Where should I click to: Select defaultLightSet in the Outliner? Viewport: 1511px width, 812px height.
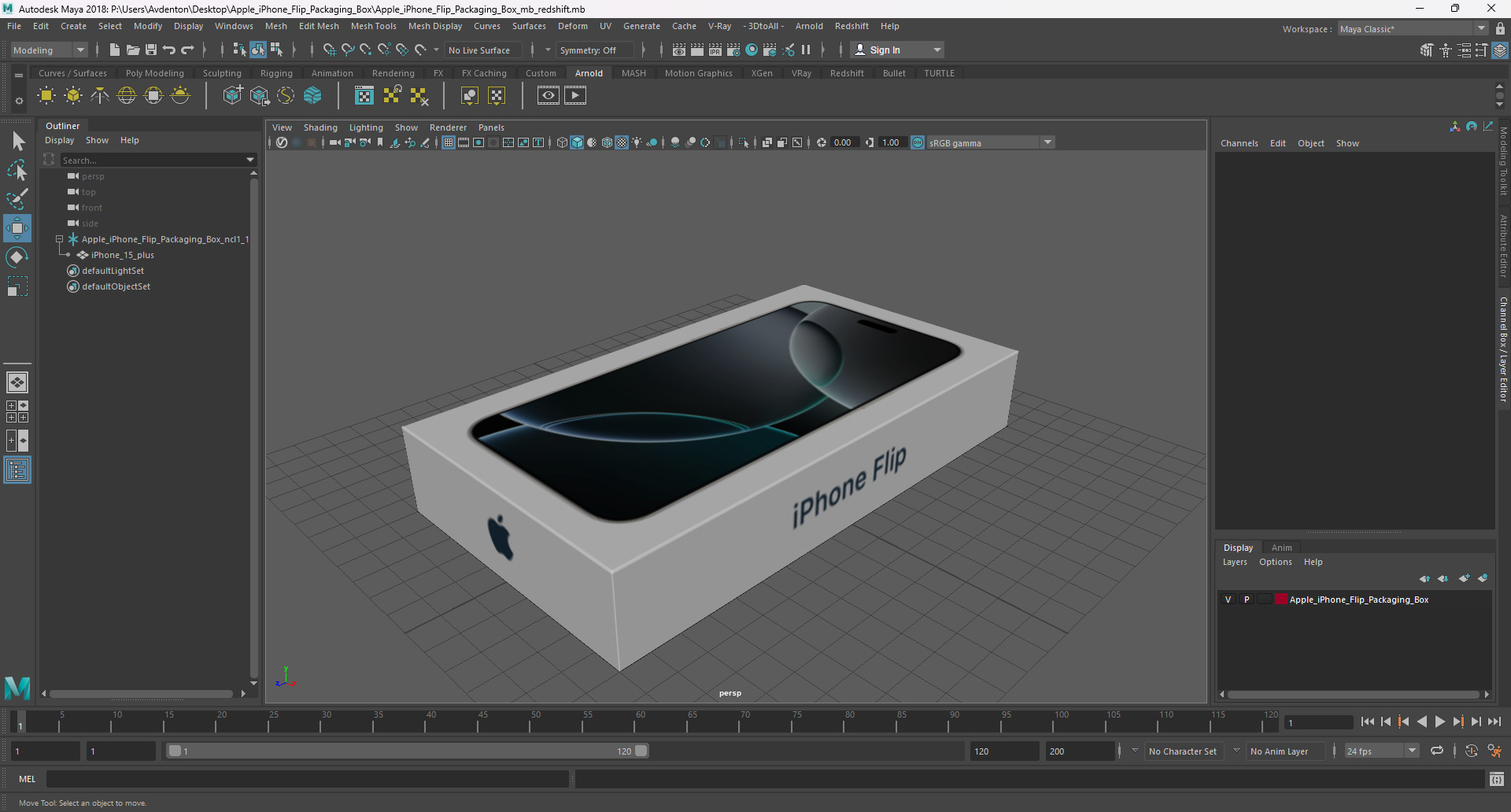click(x=113, y=271)
